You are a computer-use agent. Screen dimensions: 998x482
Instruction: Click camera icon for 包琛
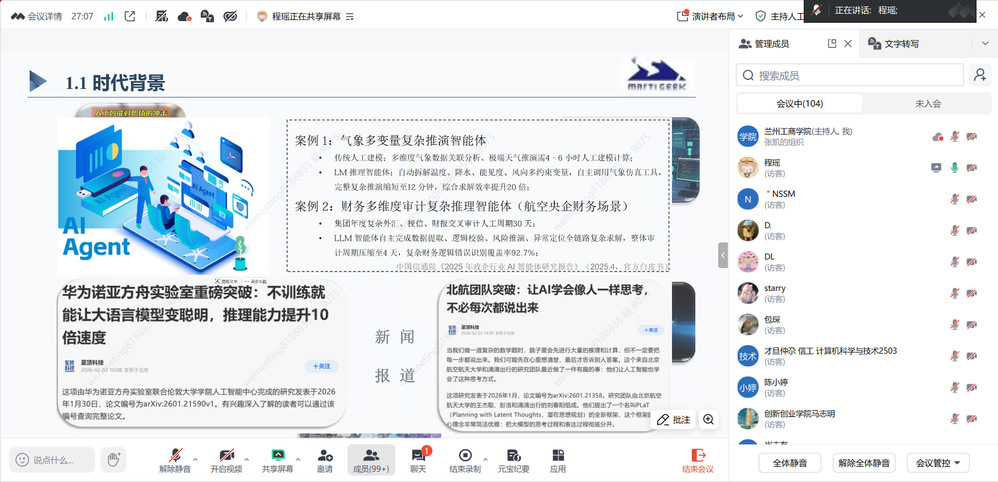coord(971,324)
